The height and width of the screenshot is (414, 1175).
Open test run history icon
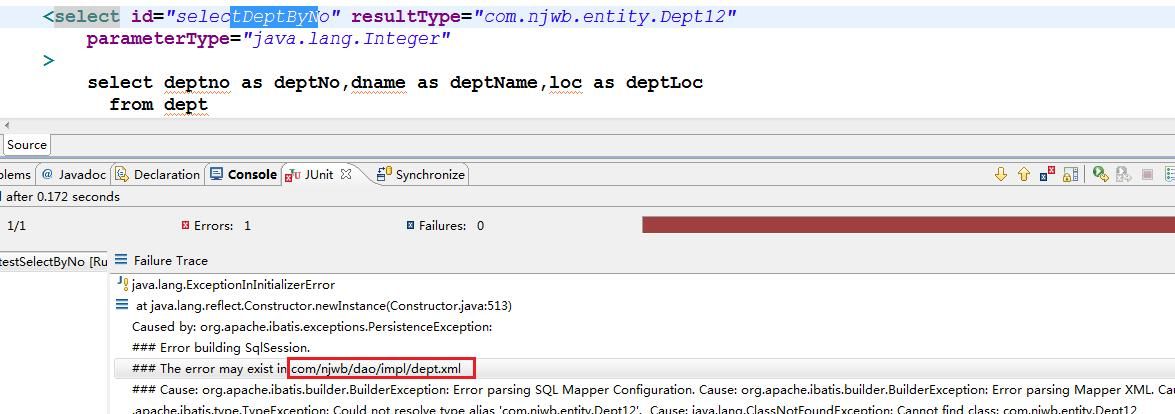click(1170, 174)
